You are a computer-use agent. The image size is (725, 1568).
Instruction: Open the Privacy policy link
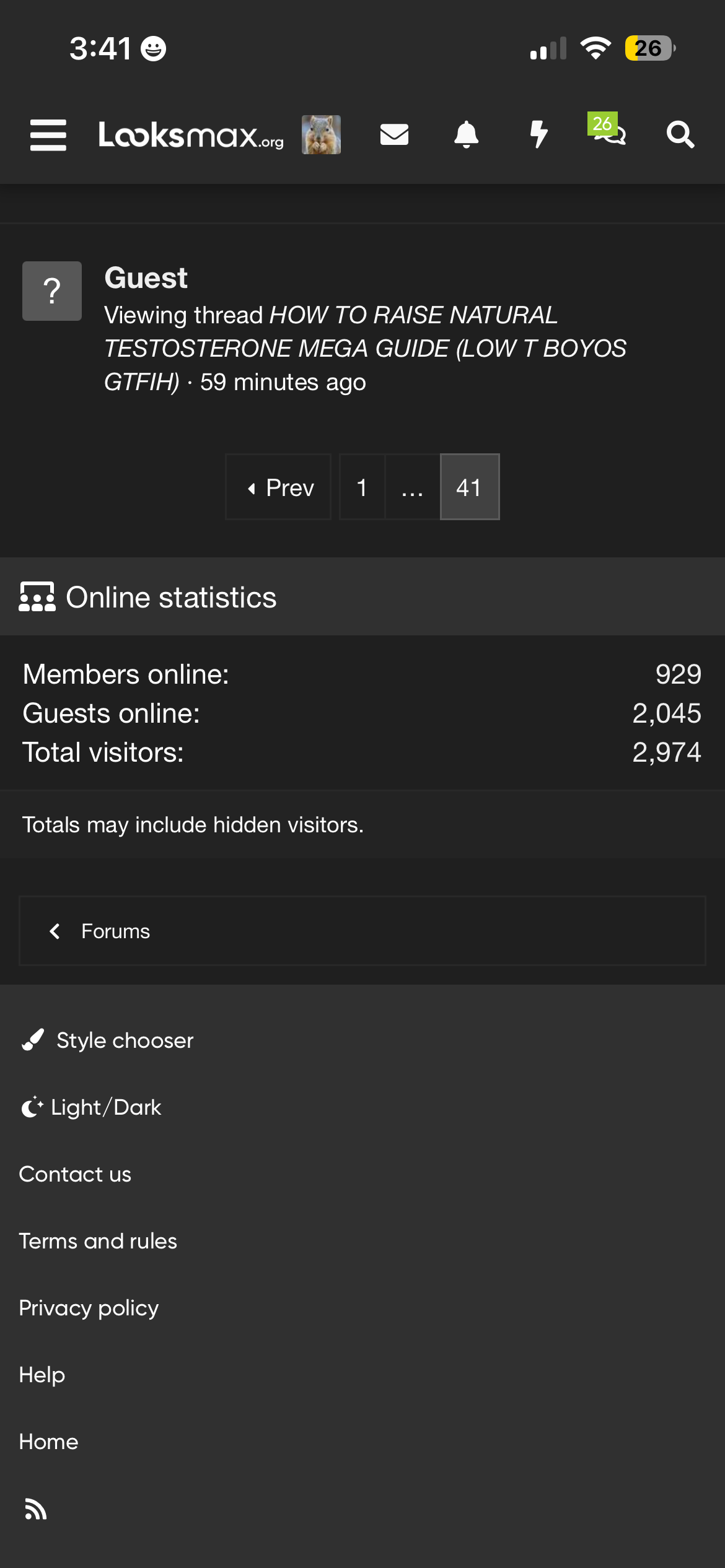click(x=89, y=1308)
